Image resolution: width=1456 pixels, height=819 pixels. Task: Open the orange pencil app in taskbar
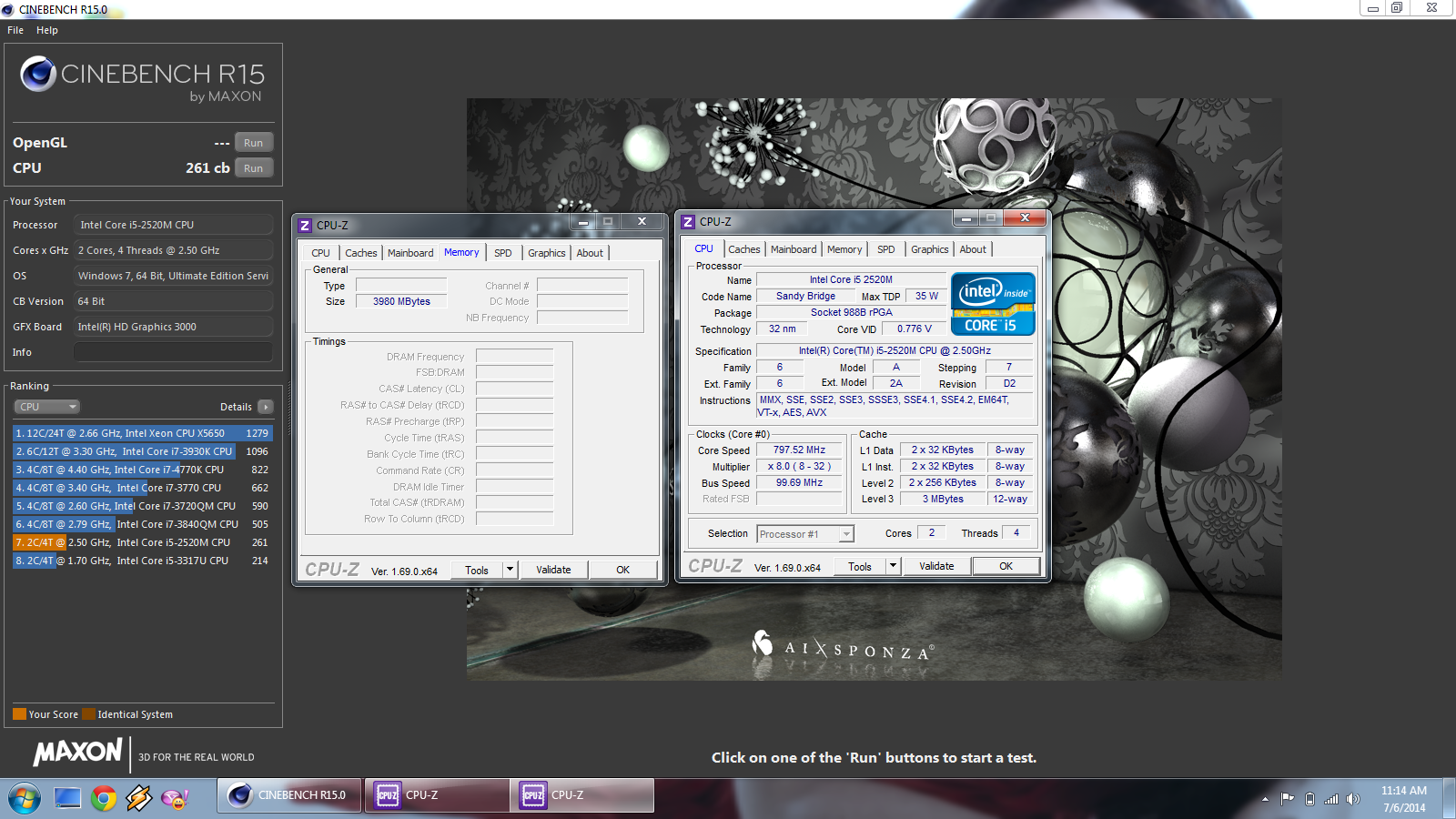click(139, 798)
